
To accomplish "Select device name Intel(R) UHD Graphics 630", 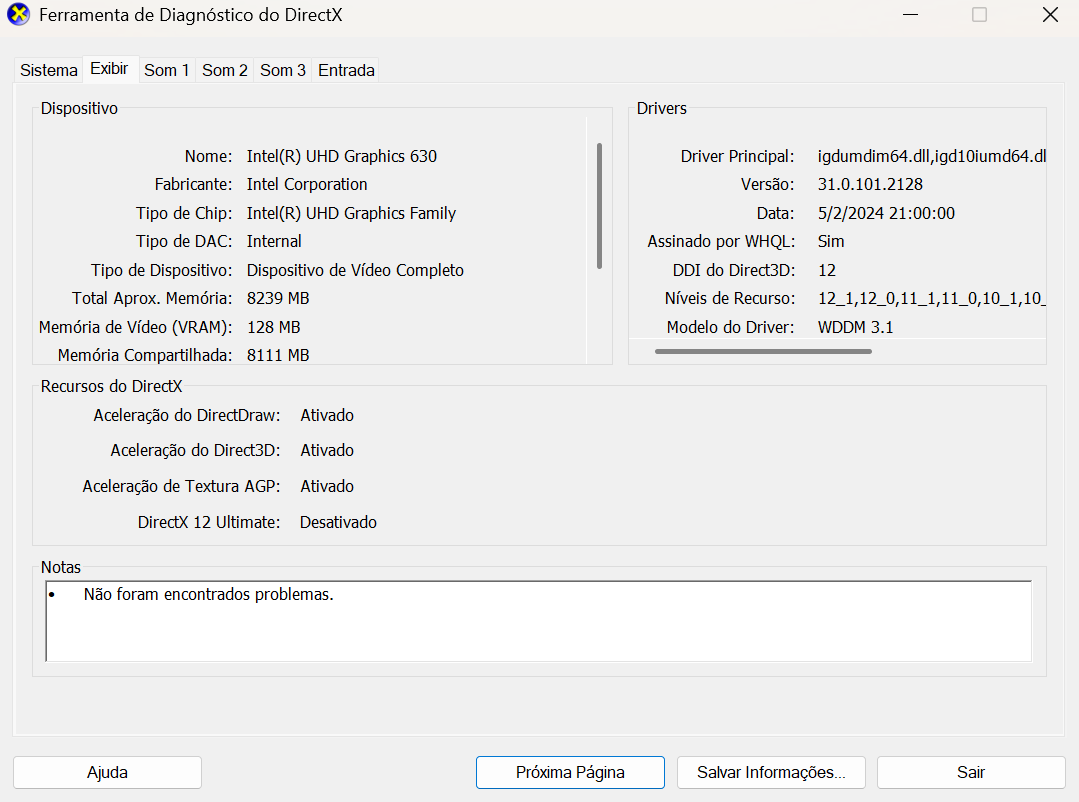I will (342, 156).
